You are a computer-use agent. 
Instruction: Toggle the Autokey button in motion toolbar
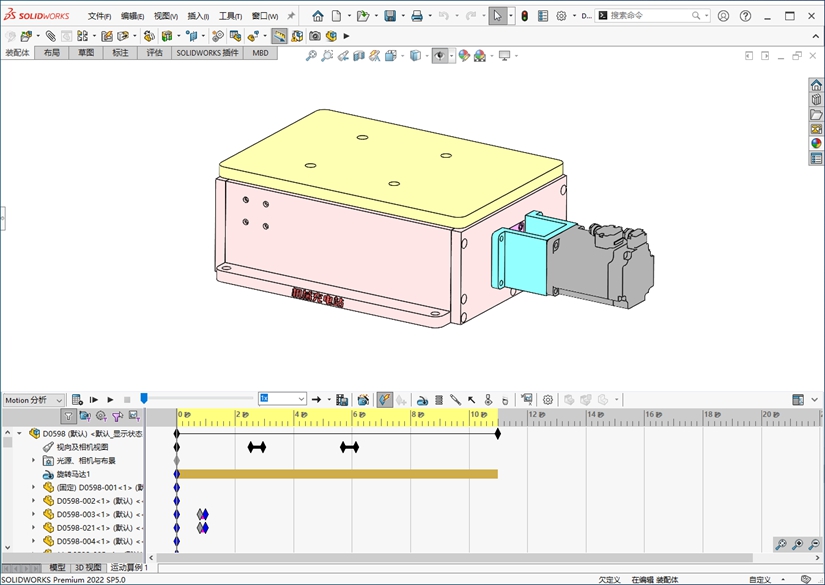pyautogui.click(x=385, y=400)
